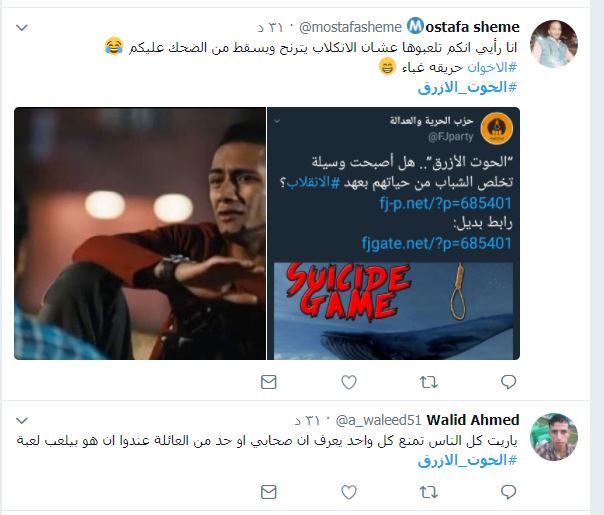Screen dimensions: 604x515
Task: Open the #الاخوان hashtag link
Action: coord(492,67)
